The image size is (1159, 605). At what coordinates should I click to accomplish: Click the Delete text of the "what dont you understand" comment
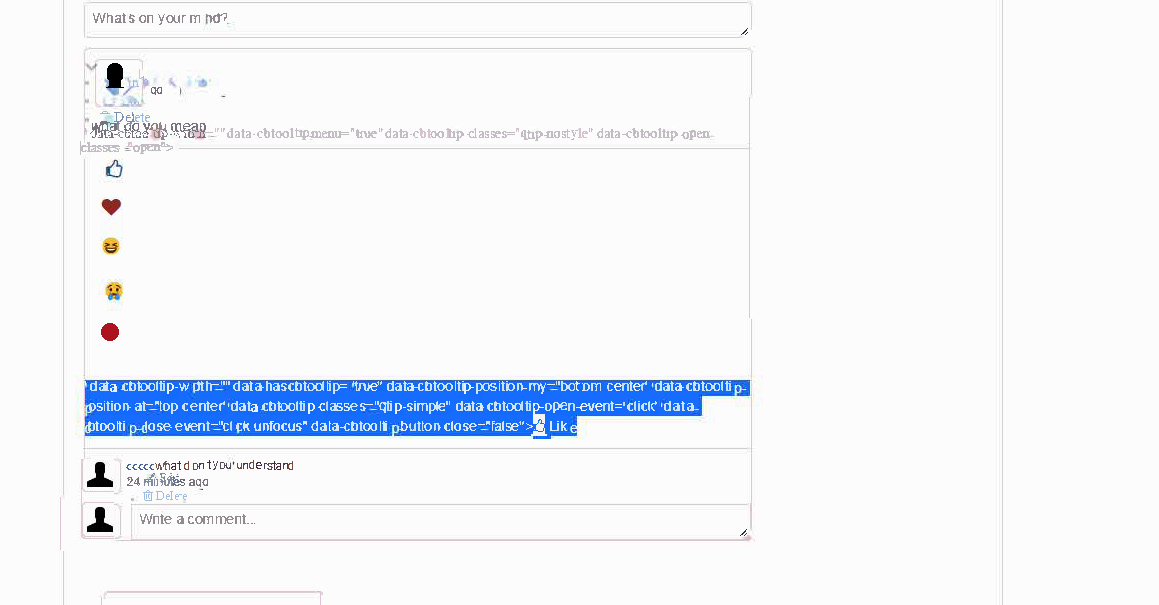pos(171,496)
